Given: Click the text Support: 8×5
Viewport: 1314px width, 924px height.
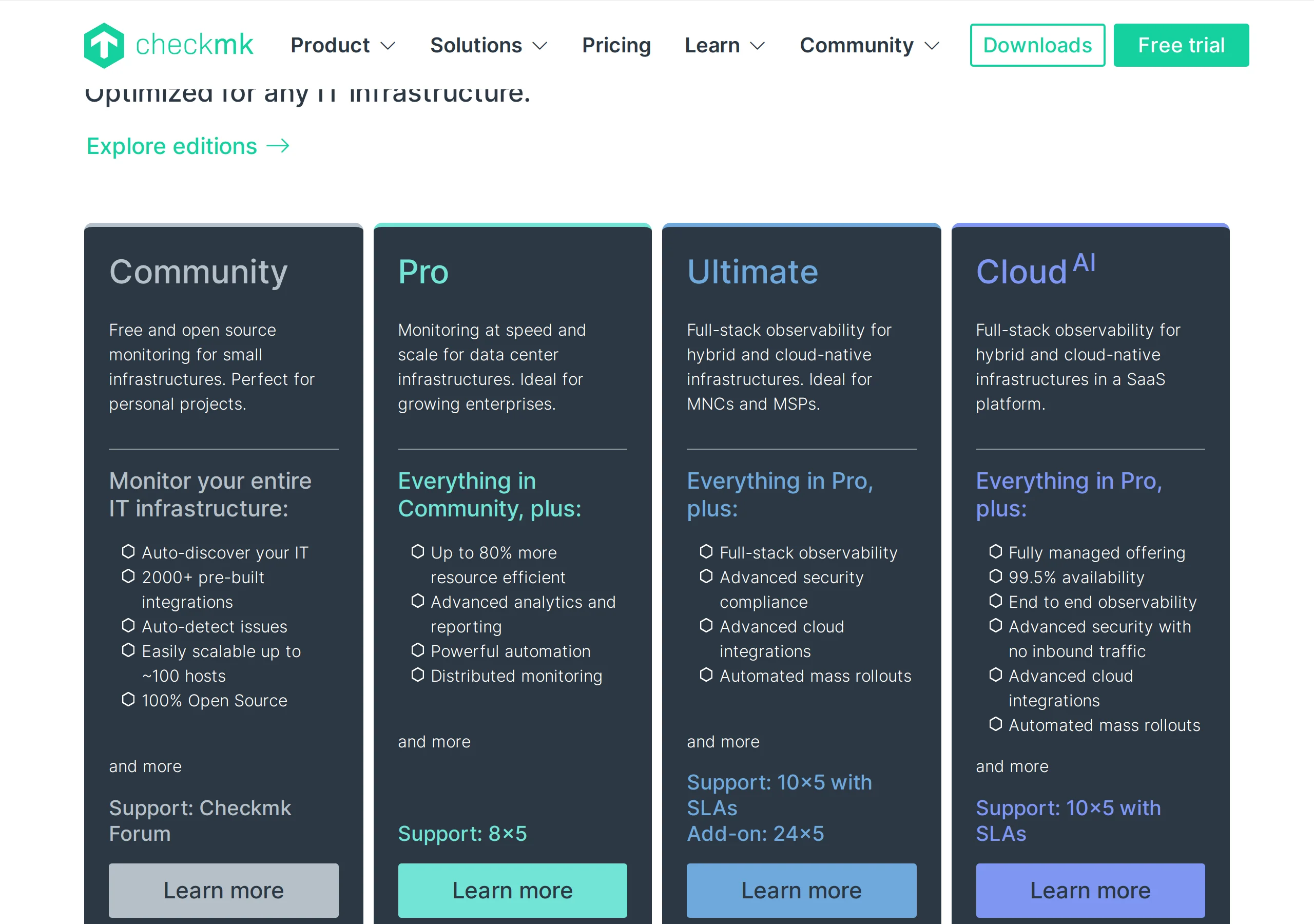Looking at the screenshot, I should [462, 834].
